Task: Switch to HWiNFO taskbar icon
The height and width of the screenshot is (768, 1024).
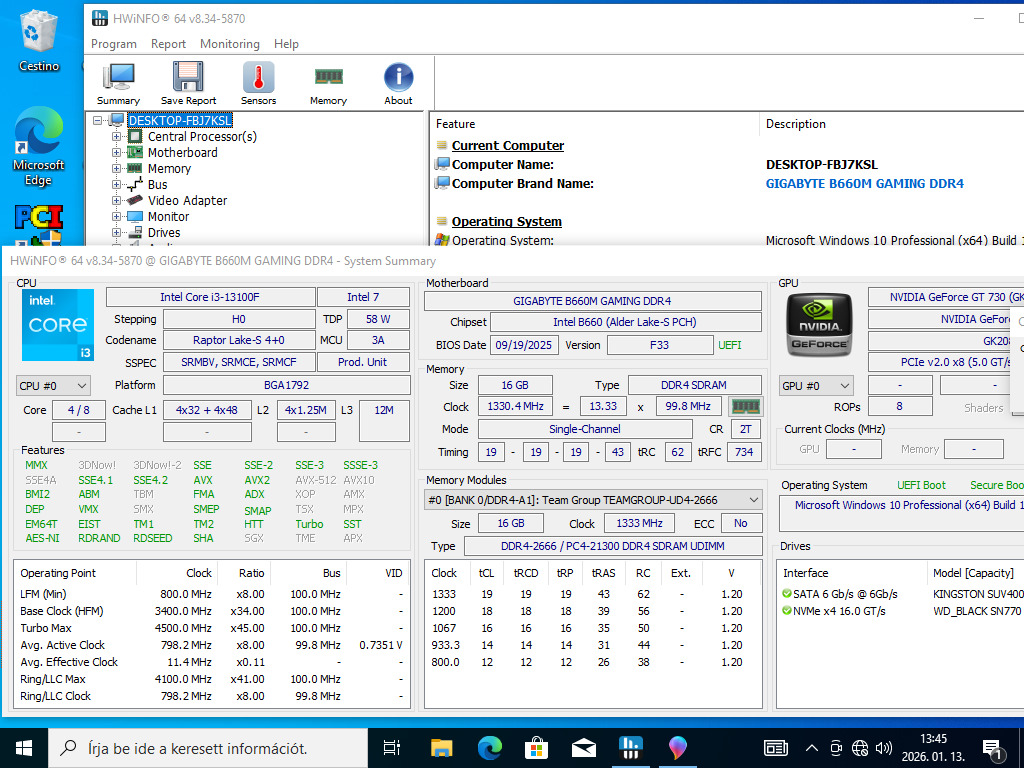Action: point(630,748)
